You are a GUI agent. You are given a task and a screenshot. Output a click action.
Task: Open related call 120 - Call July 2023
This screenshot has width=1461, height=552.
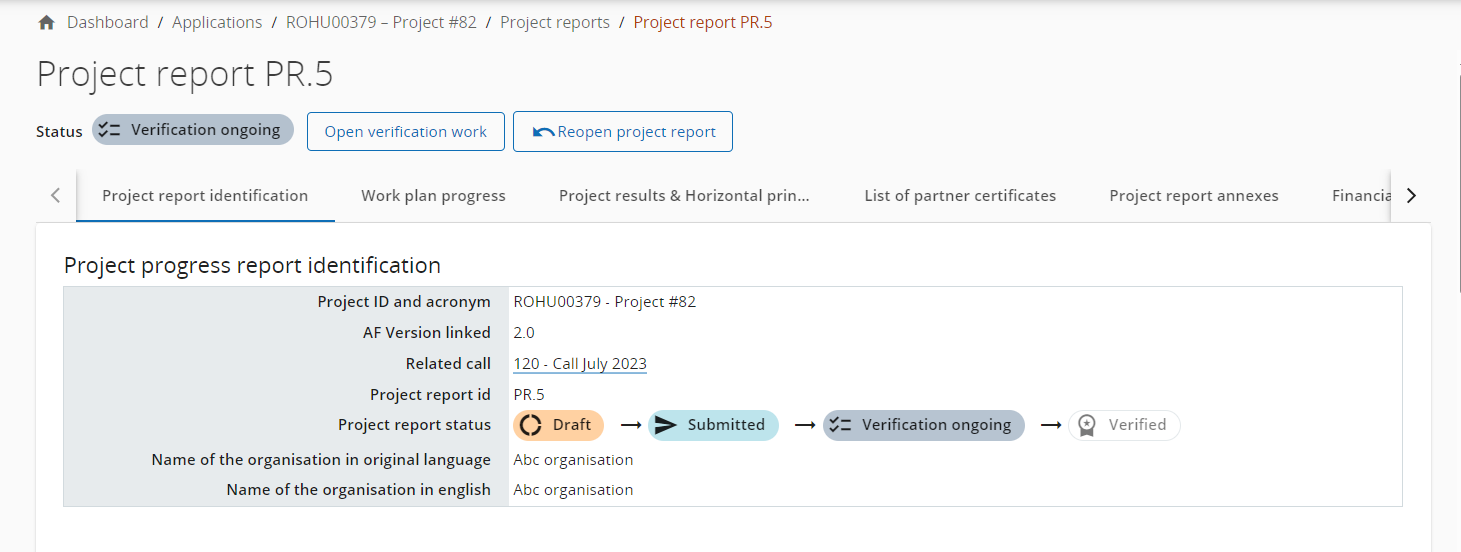[580, 364]
